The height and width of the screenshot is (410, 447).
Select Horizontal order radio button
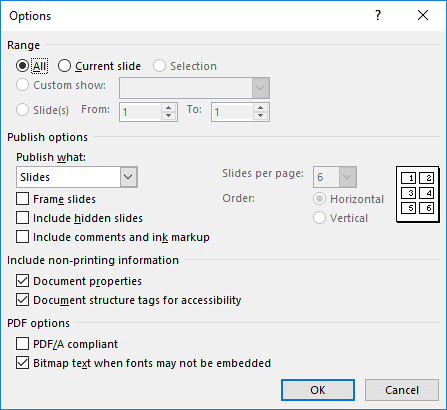point(319,199)
